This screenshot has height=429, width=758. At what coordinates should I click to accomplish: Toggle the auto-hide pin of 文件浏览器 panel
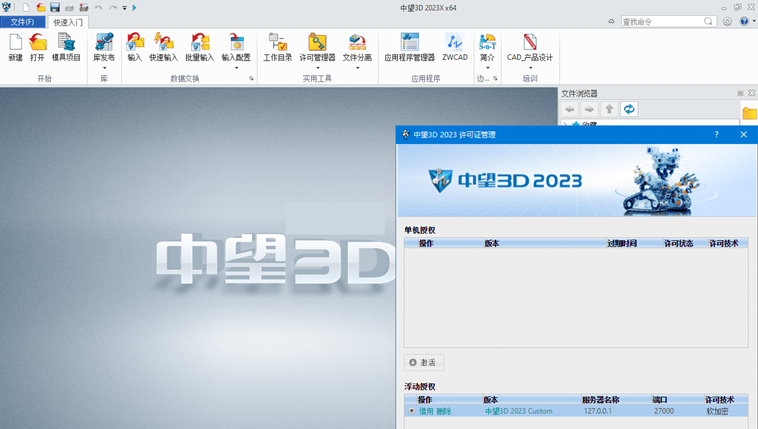coord(740,93)
